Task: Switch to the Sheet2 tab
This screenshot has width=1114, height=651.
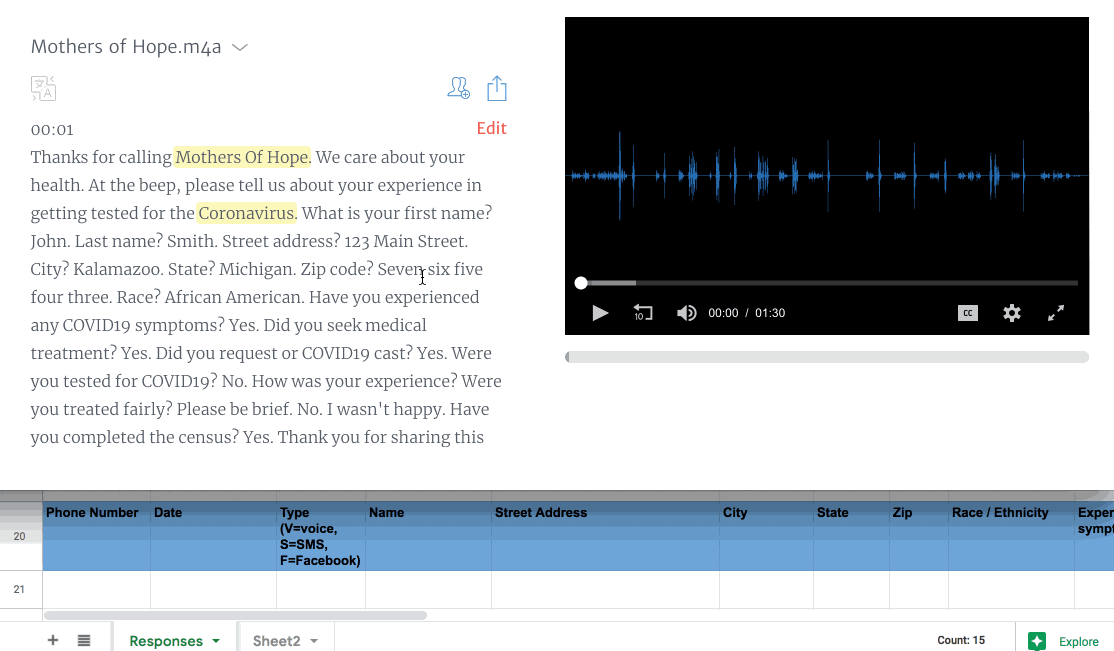Action: (x=276, y=640)
